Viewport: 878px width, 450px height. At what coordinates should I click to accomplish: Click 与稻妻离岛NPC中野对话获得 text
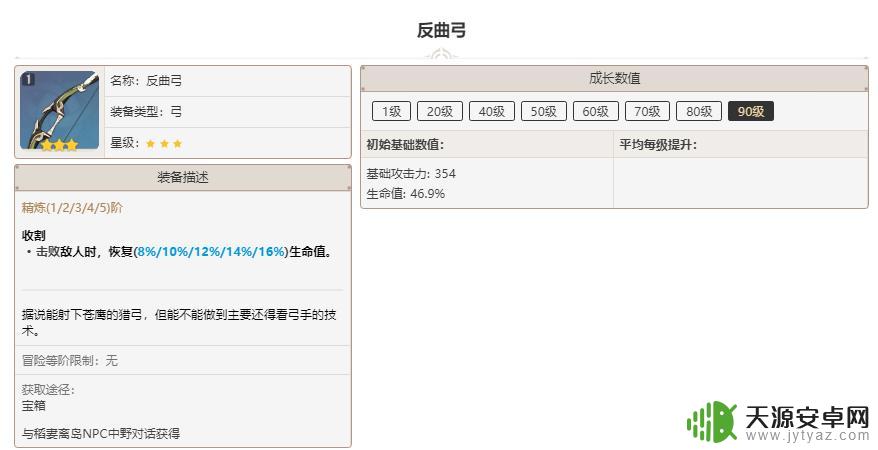(x=101, y=433)
